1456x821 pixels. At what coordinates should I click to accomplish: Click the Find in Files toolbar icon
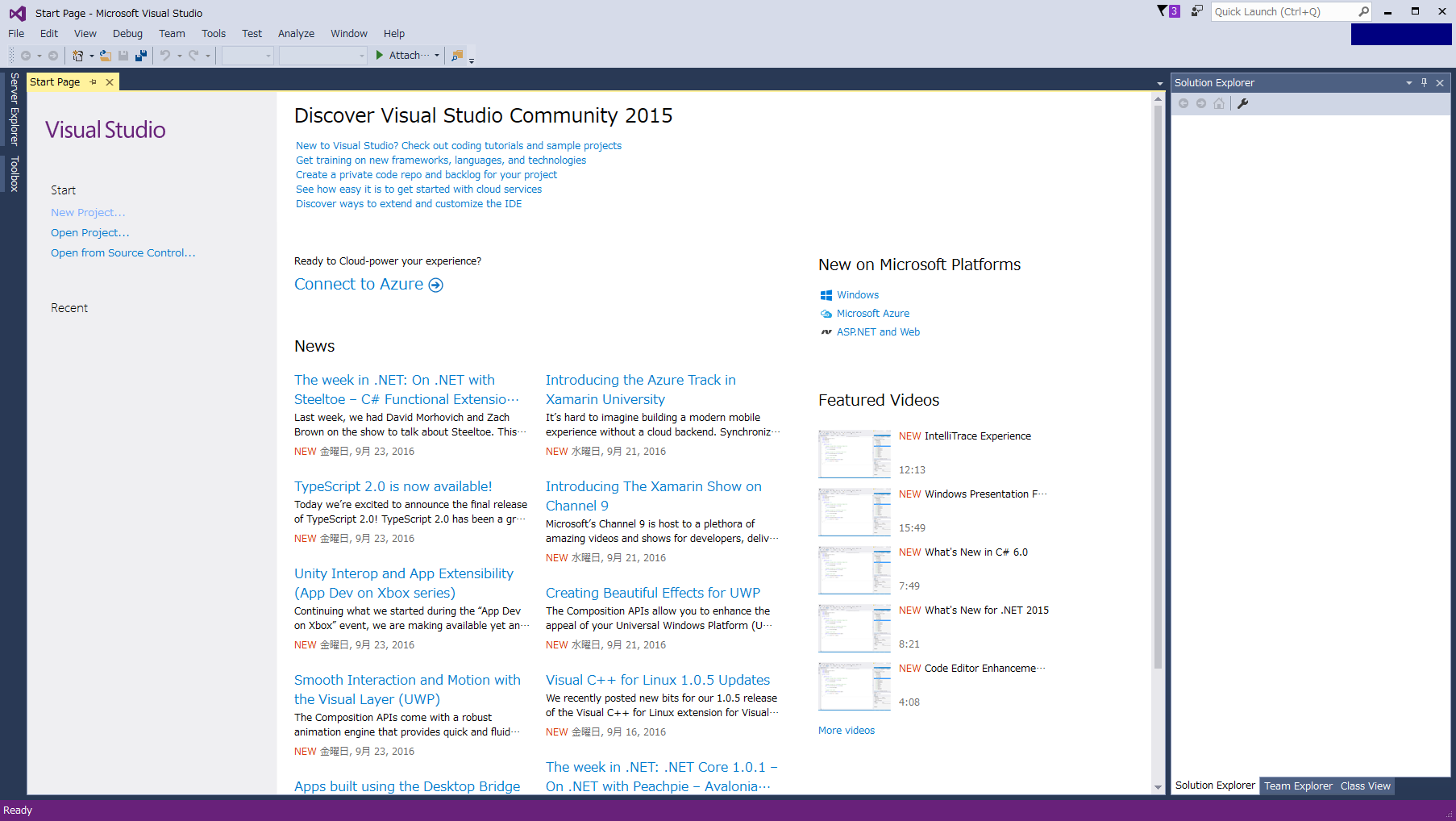[457, 56]
